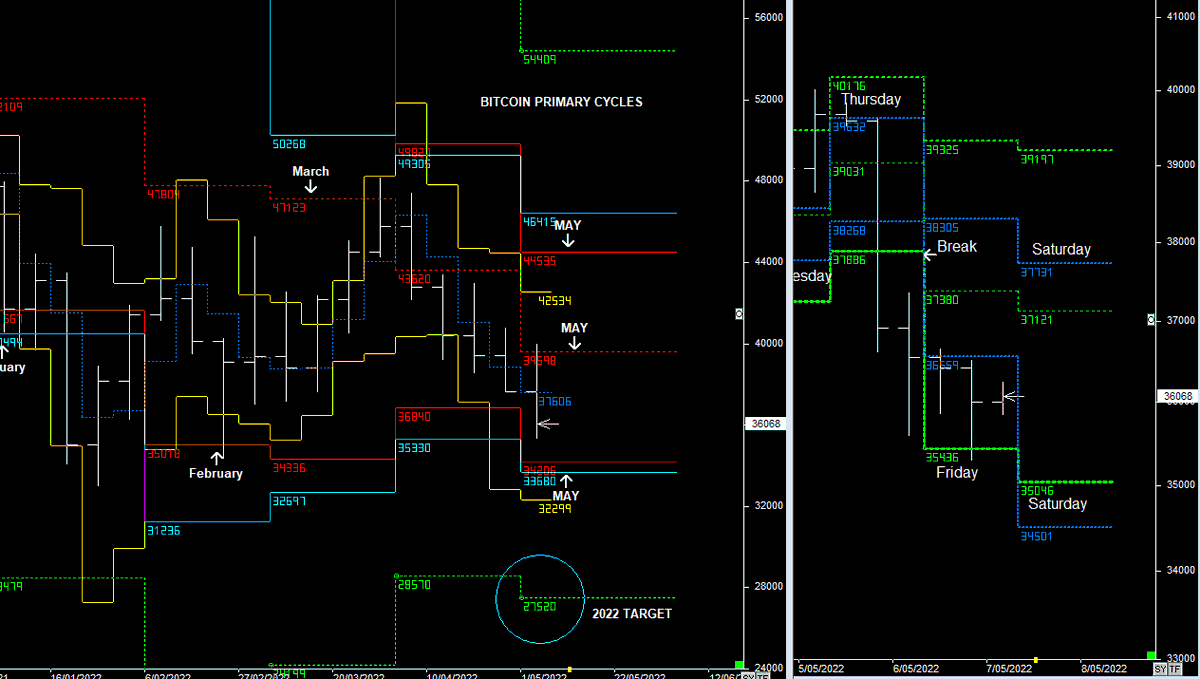
Task: Click the Thursday label in the right chart
Action: pyautogui.click(x=870, y=100)
